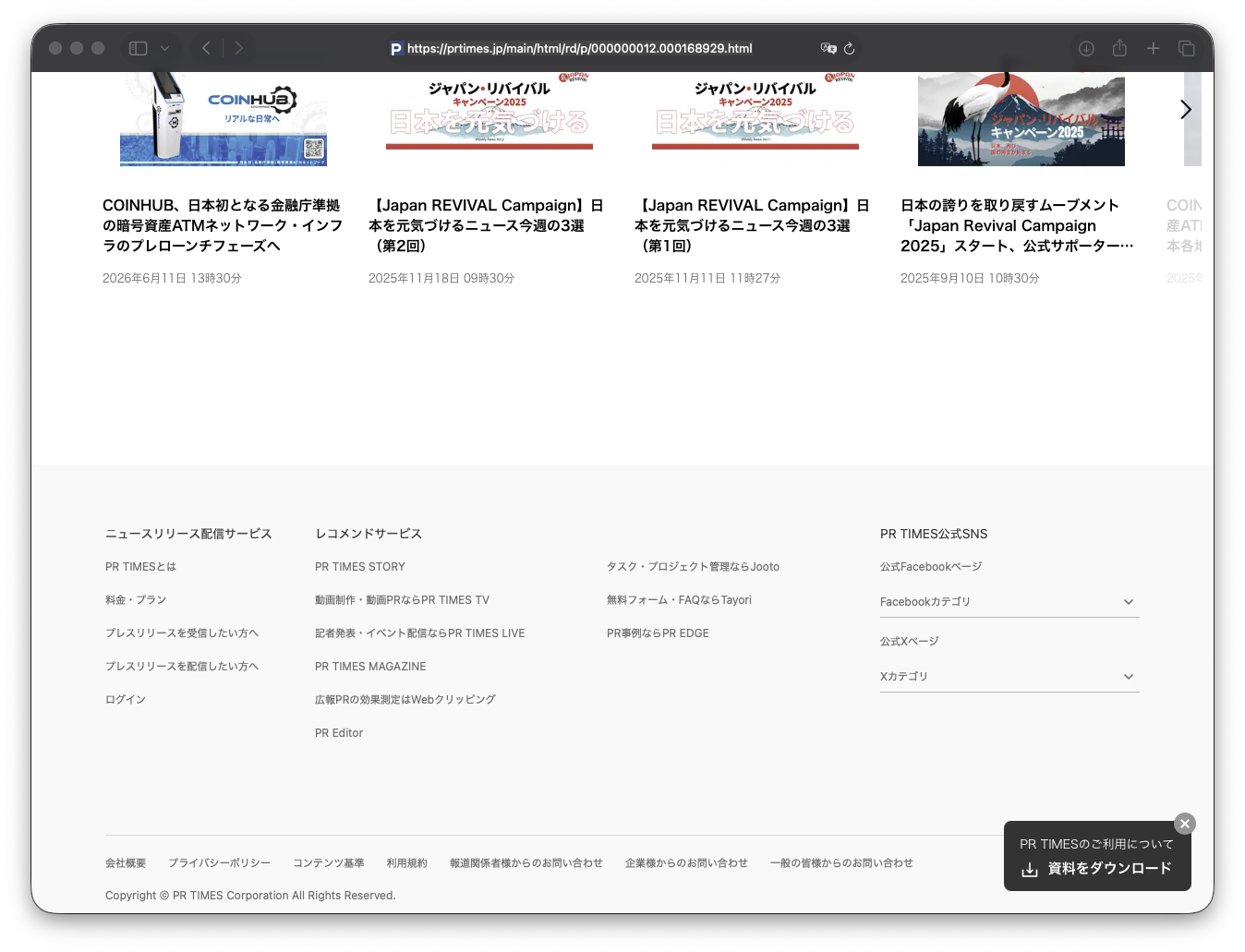1245x952 pixels.
Task: Click the PR TIMES公式SNS heading
Action: [x=934, y=534]
